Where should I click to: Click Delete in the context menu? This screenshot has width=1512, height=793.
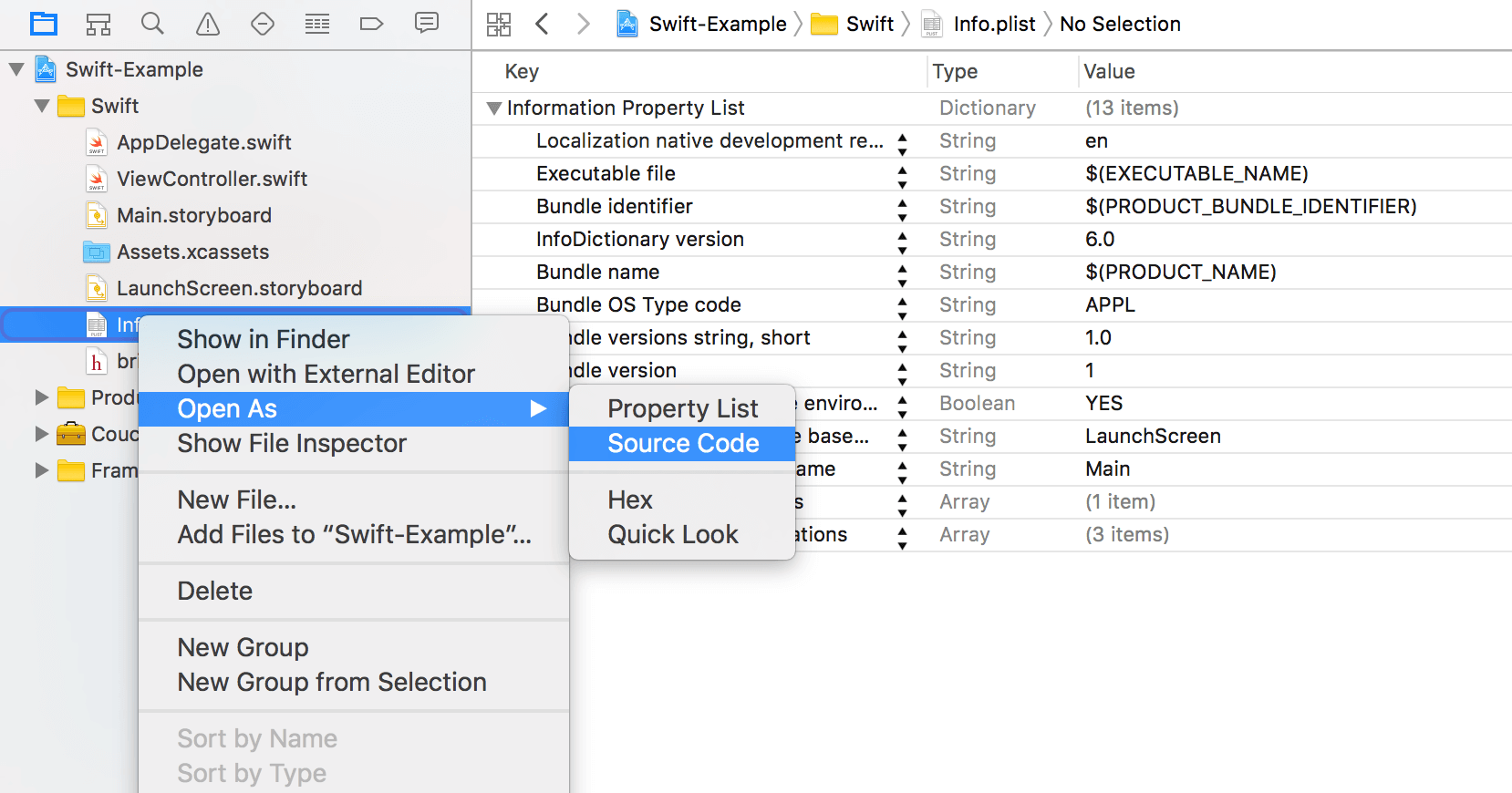(214, 591)
